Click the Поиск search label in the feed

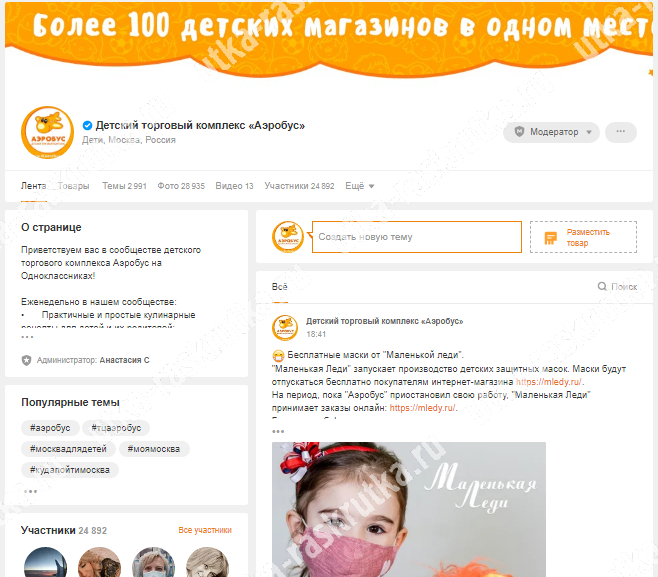[x=624, y=287]
